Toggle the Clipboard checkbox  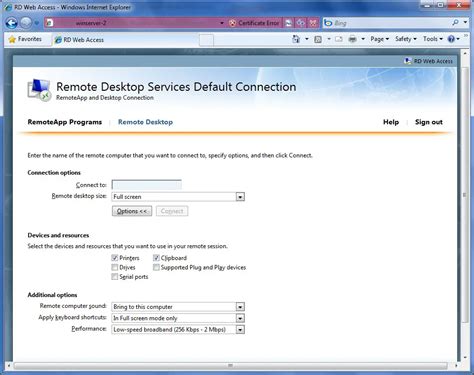click(156, 258)
